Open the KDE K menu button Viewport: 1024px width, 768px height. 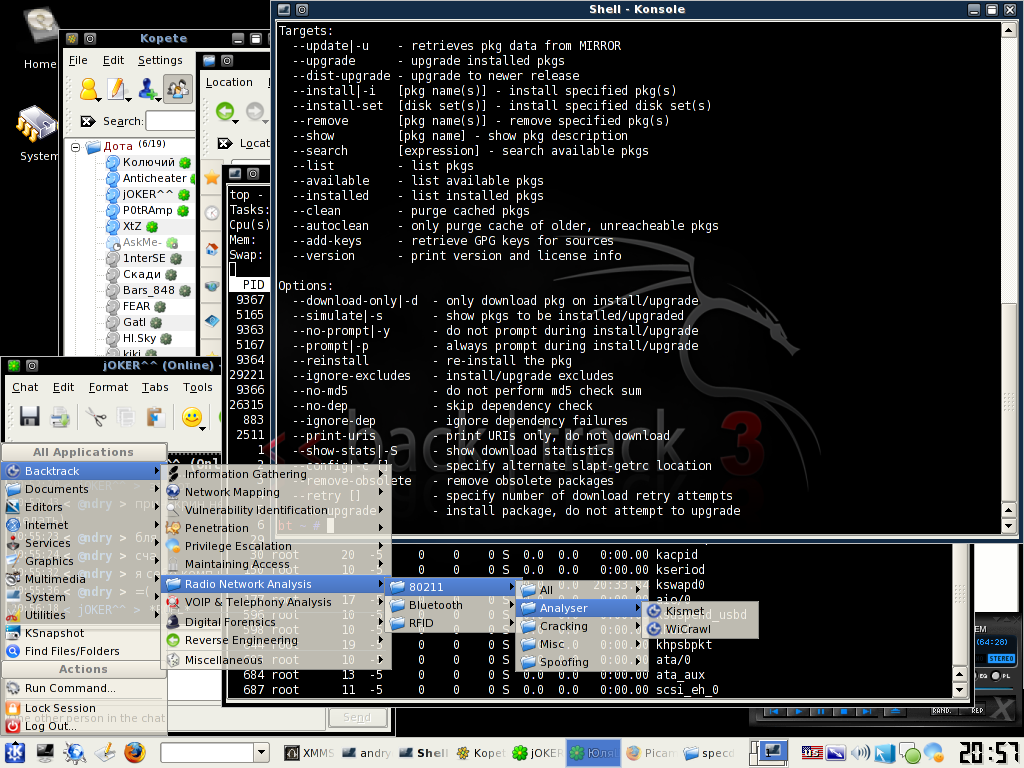coord(14,752)
